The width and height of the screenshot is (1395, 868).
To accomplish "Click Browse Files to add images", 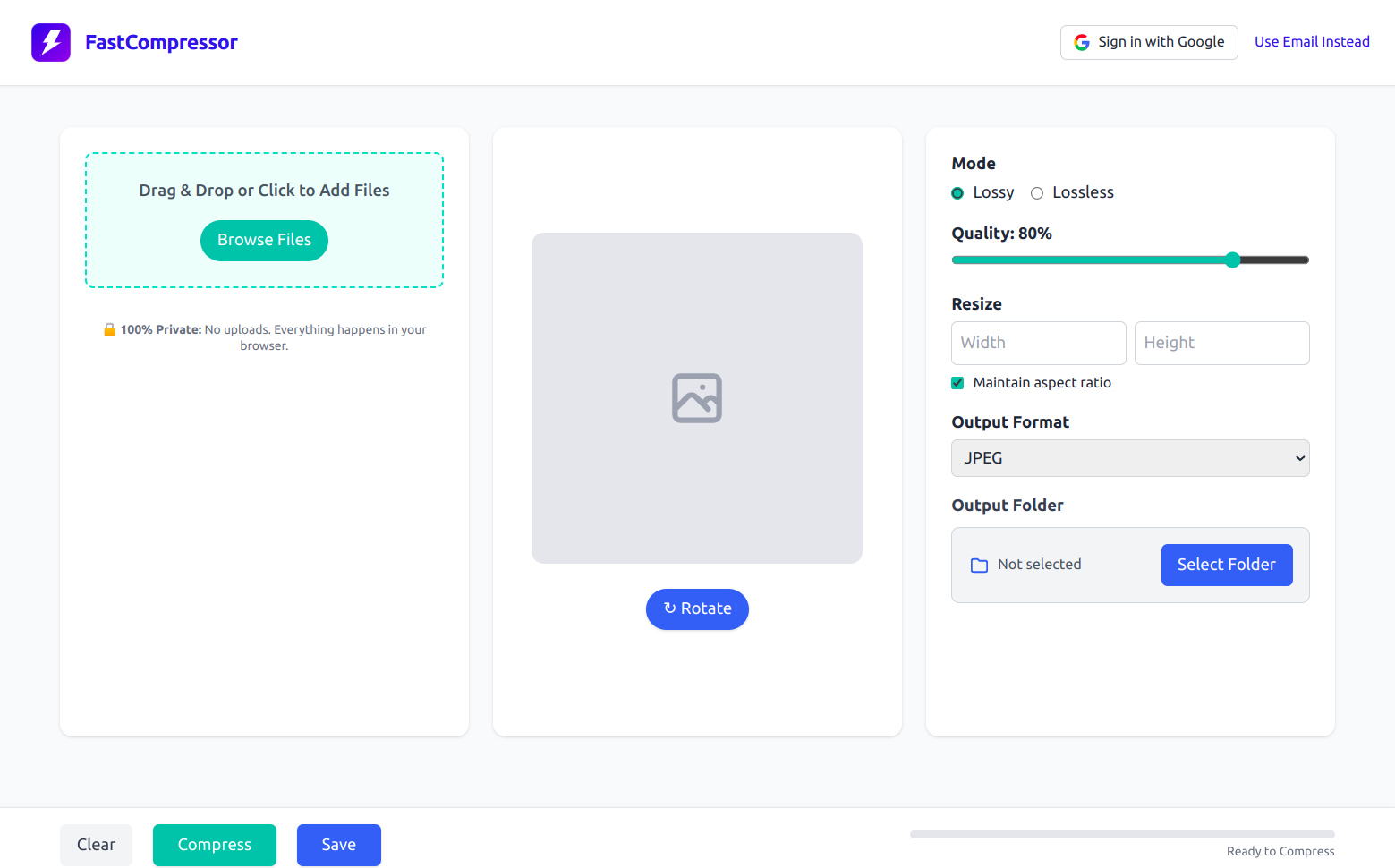I will coord(264,240).
